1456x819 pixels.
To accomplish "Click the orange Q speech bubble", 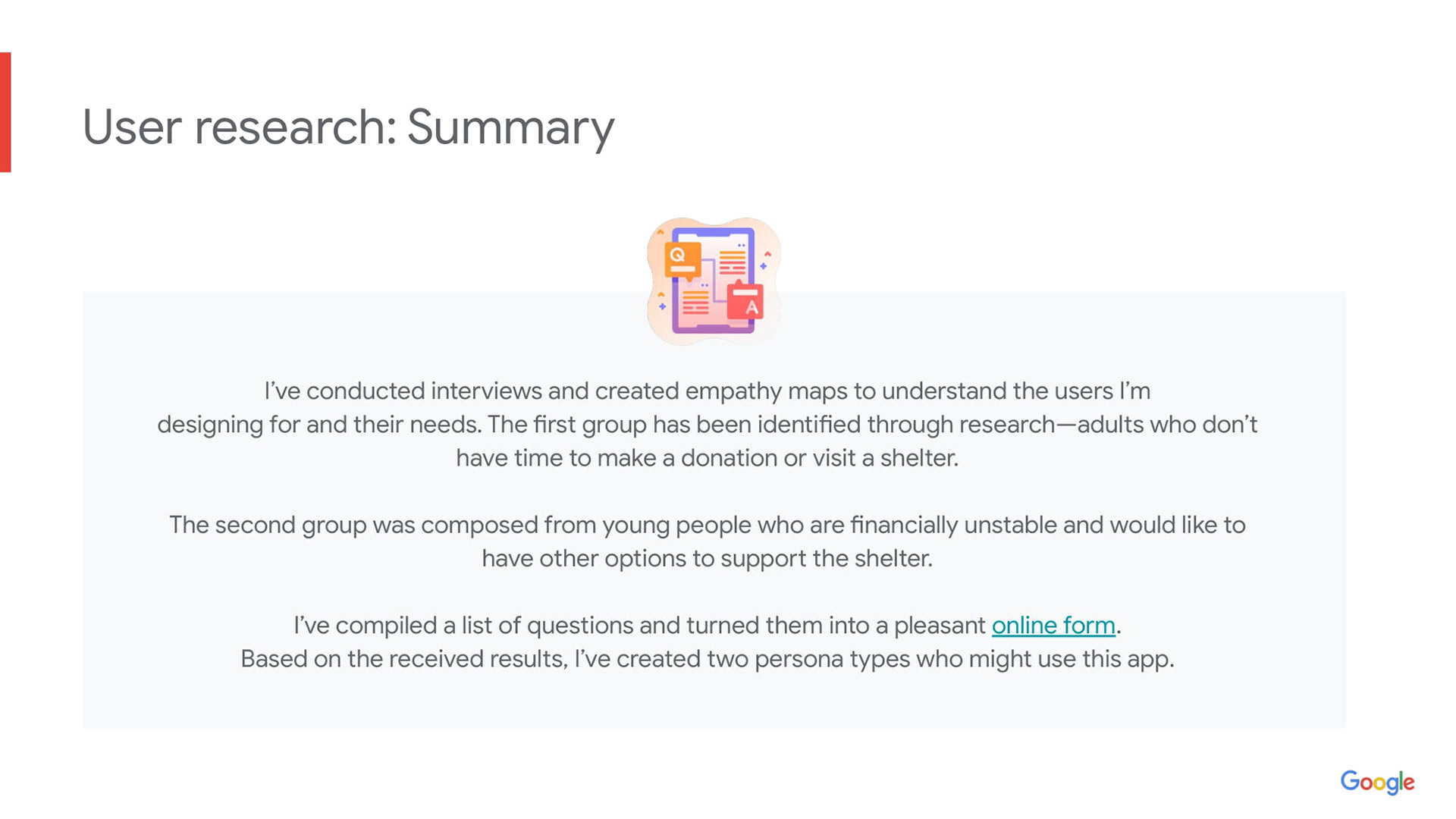I will [682, 259].
